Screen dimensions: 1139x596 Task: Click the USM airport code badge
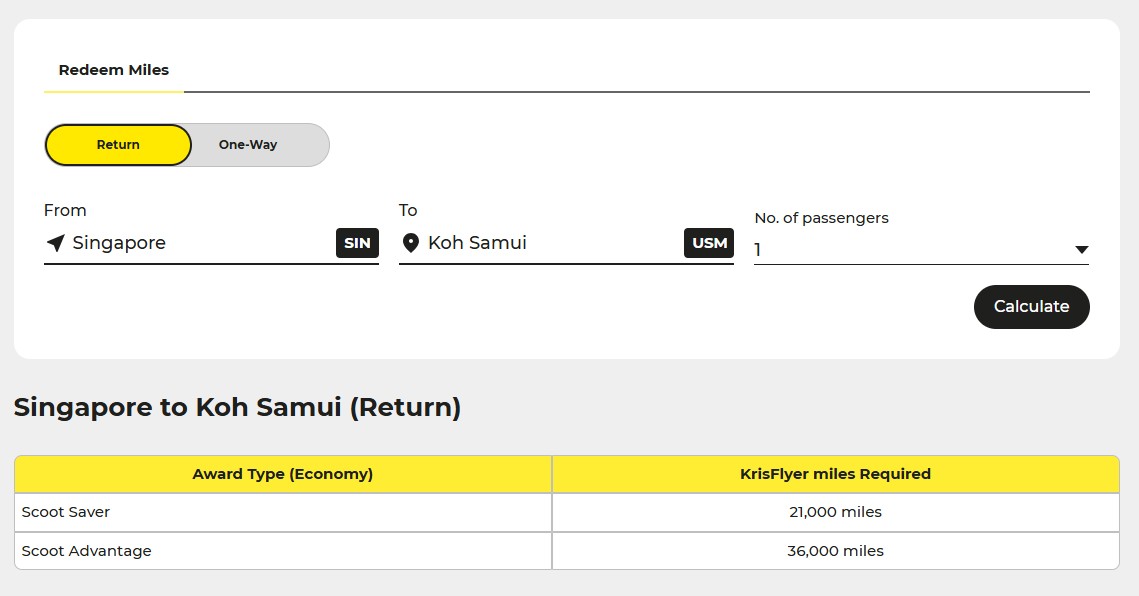709,243
